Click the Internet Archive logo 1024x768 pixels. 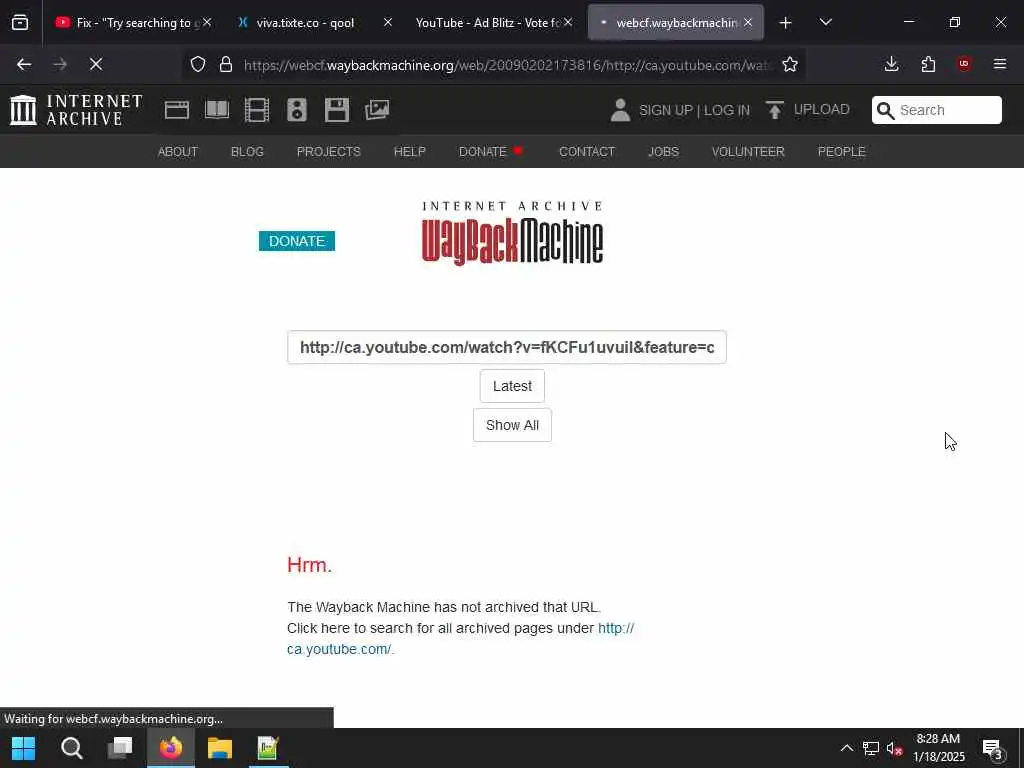(76, 110)
